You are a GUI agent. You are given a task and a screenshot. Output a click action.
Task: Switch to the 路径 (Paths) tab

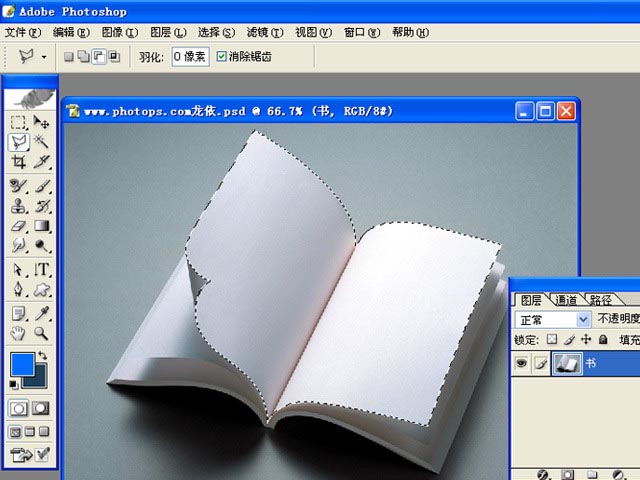tap(600, 299)
